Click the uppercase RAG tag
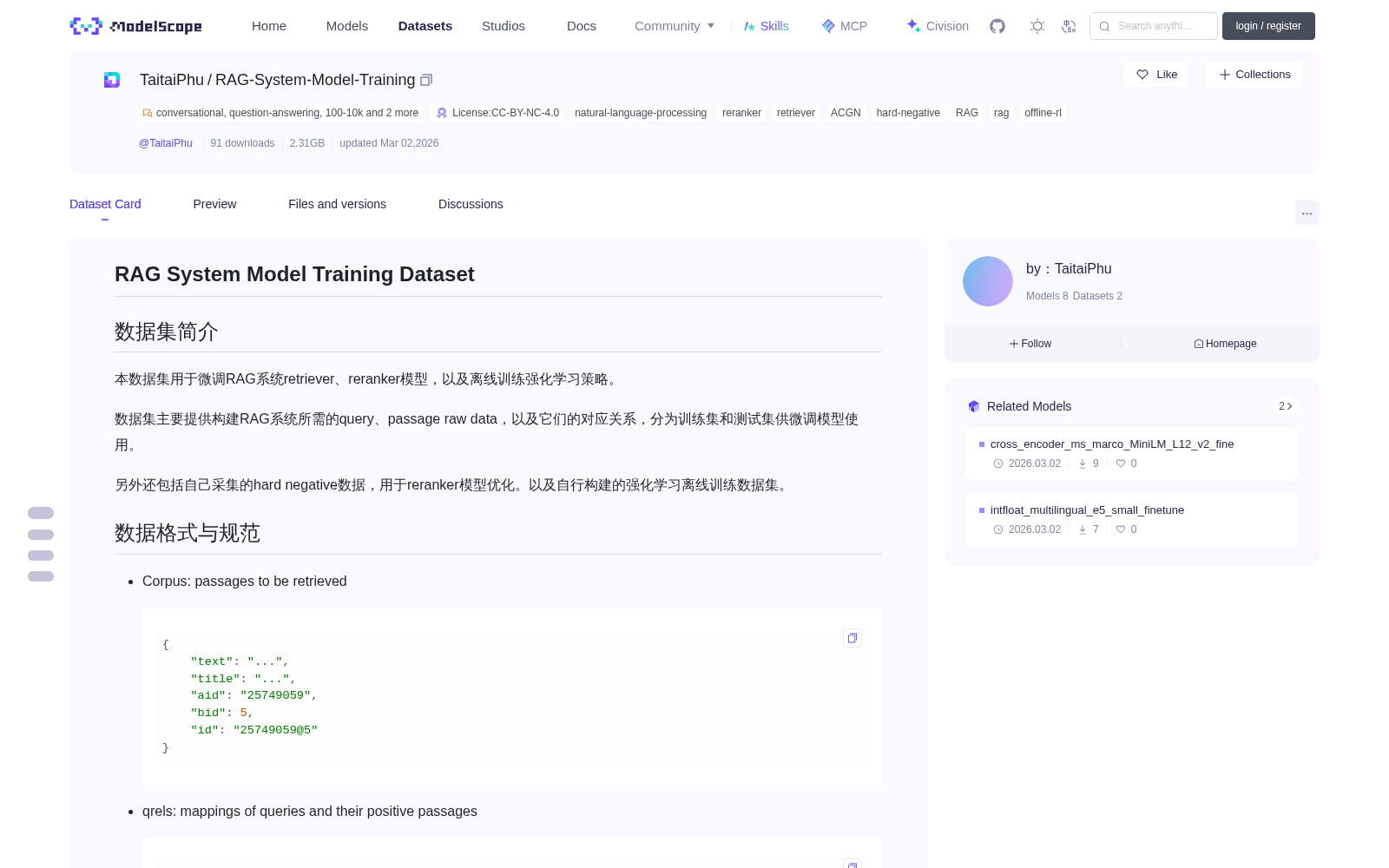Viewport: 1389px width, 868px height. coord(967,113)
